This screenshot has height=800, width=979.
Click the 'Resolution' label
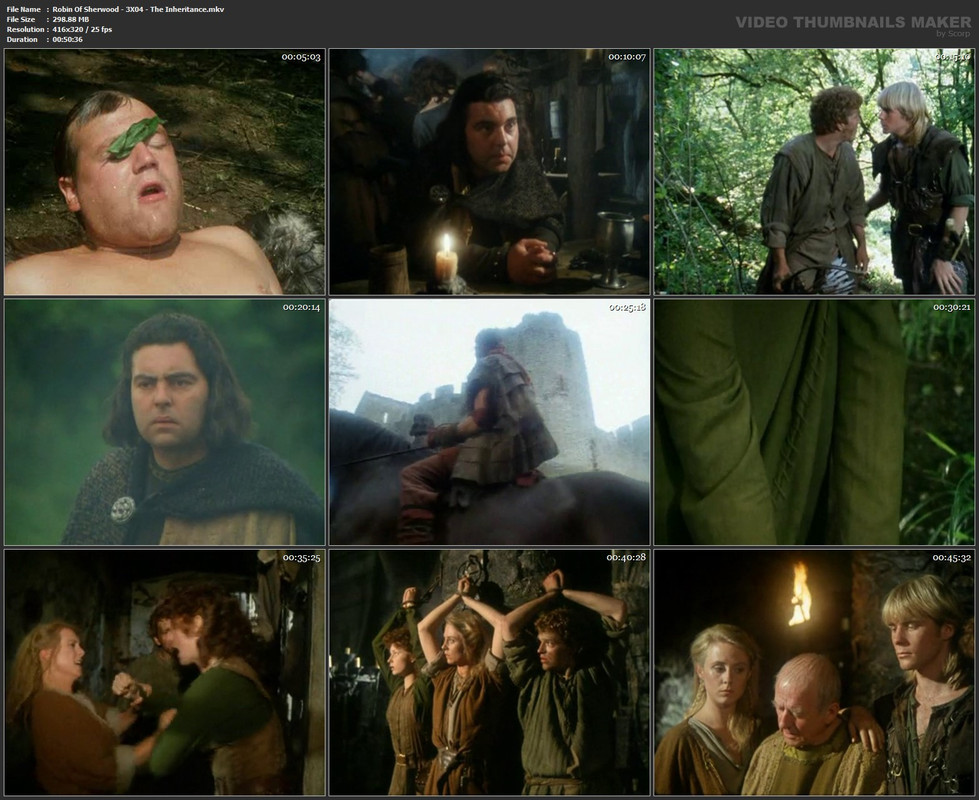[25, 29]
